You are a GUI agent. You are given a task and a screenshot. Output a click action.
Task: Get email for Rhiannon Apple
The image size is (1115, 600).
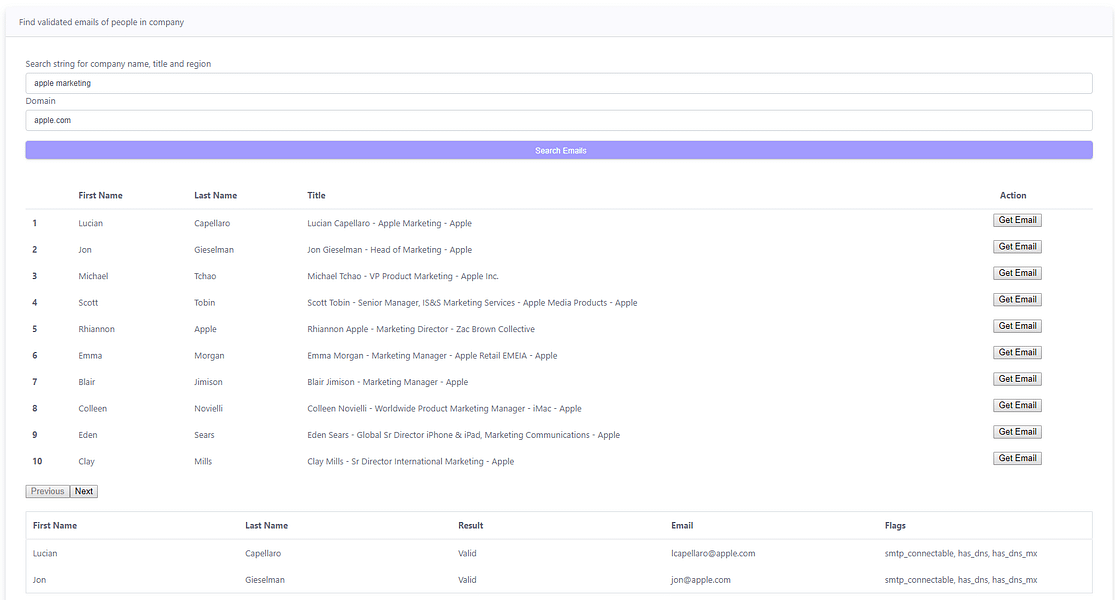pos(1017,326)
